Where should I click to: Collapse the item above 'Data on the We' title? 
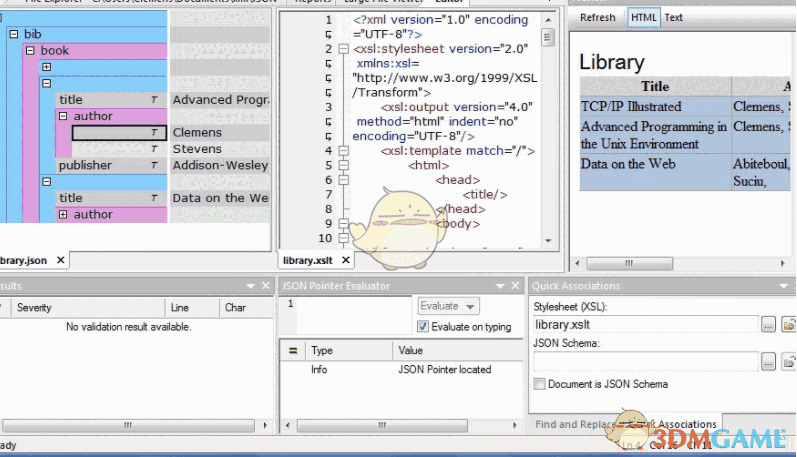[x=47, y=181]
